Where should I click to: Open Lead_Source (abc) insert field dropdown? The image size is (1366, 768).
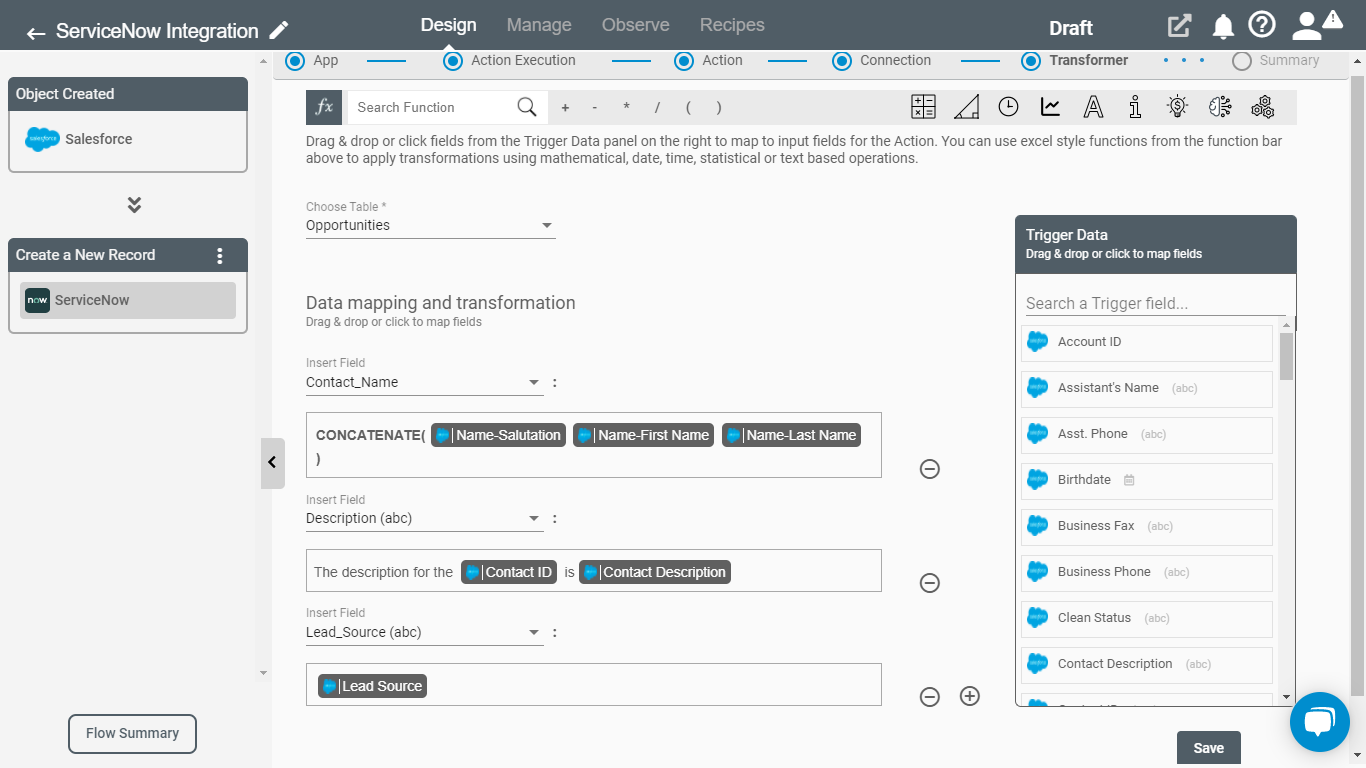tap(425, 633)
